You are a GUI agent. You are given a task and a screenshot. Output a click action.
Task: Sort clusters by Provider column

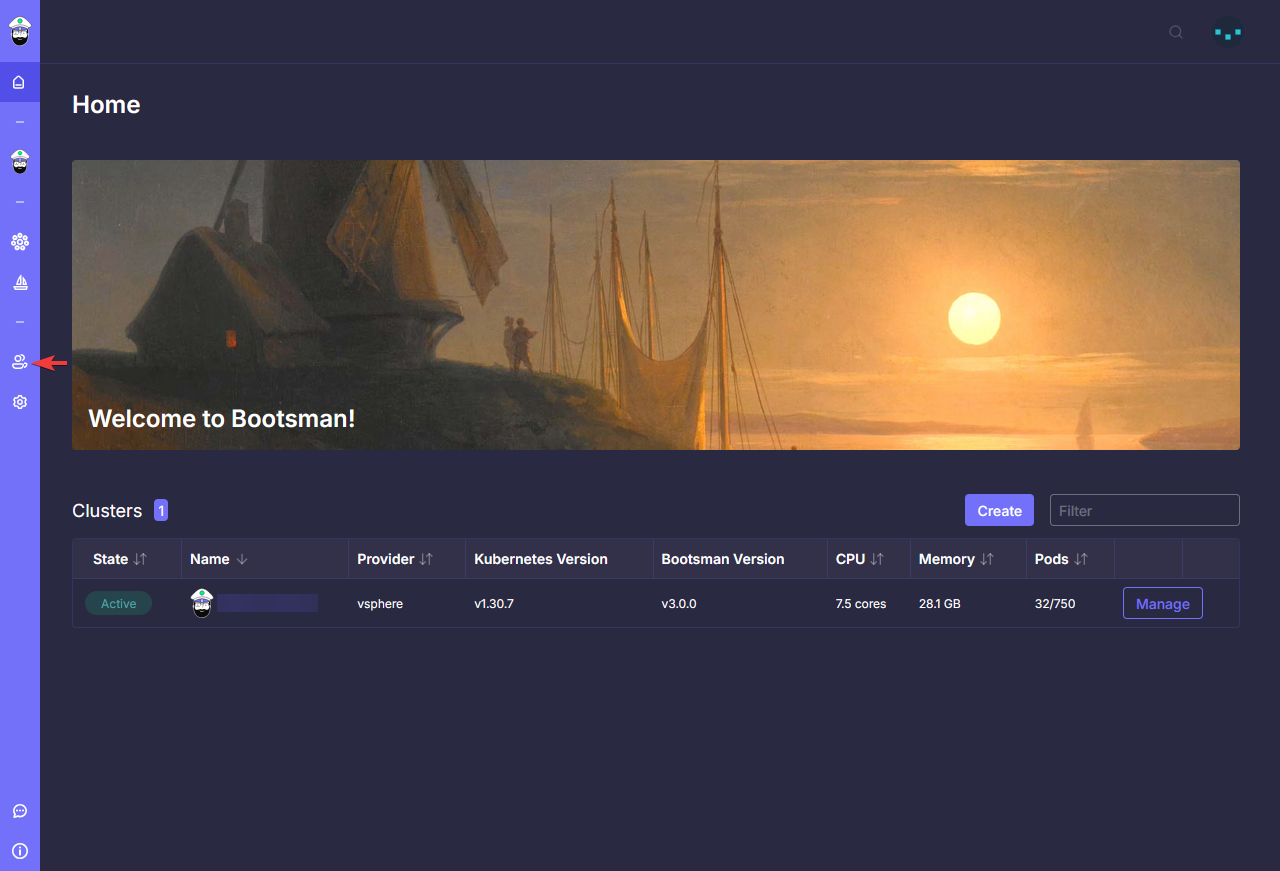click(426, 559)
